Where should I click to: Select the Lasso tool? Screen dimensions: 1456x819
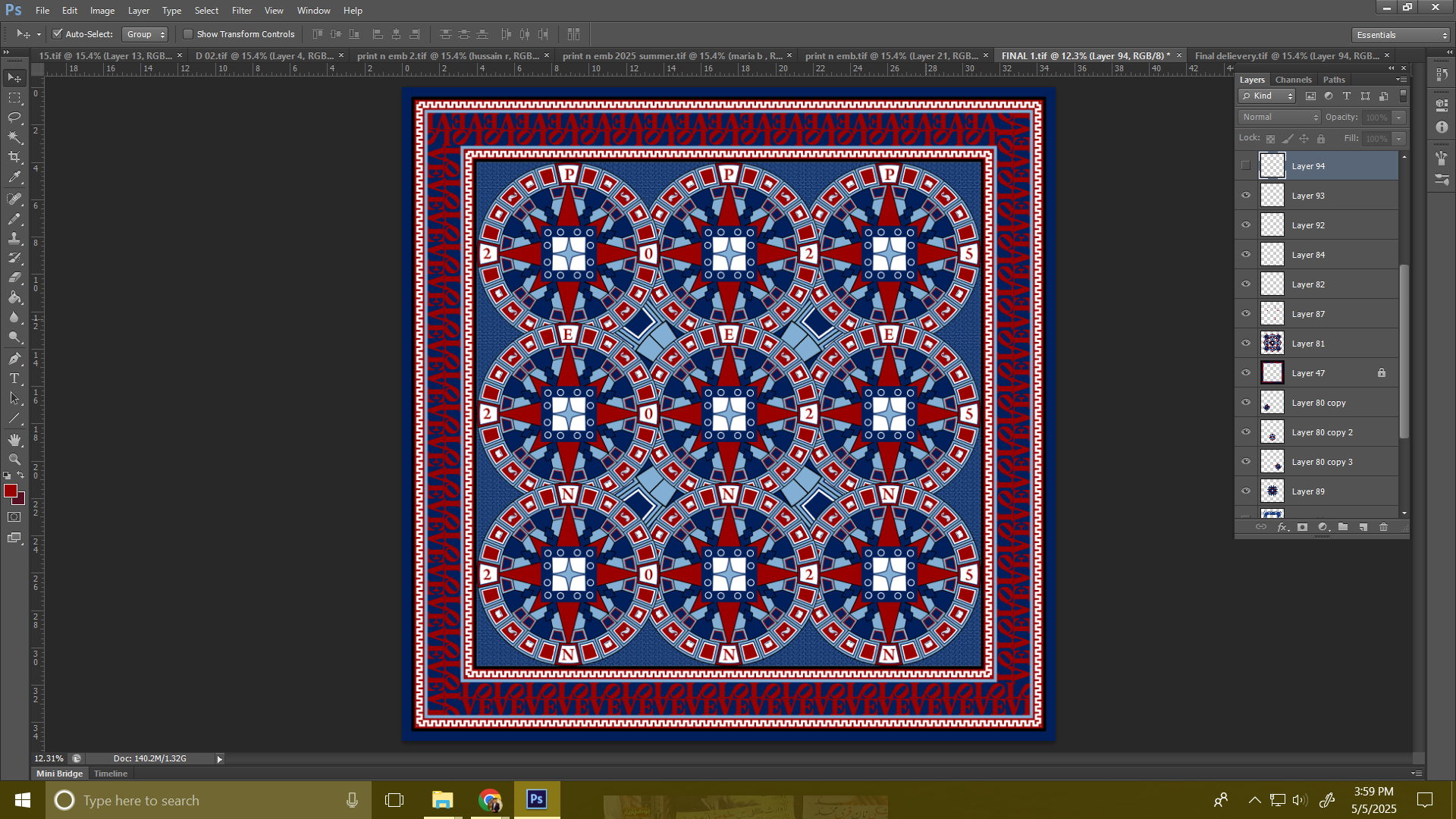(x=14, y=118)
